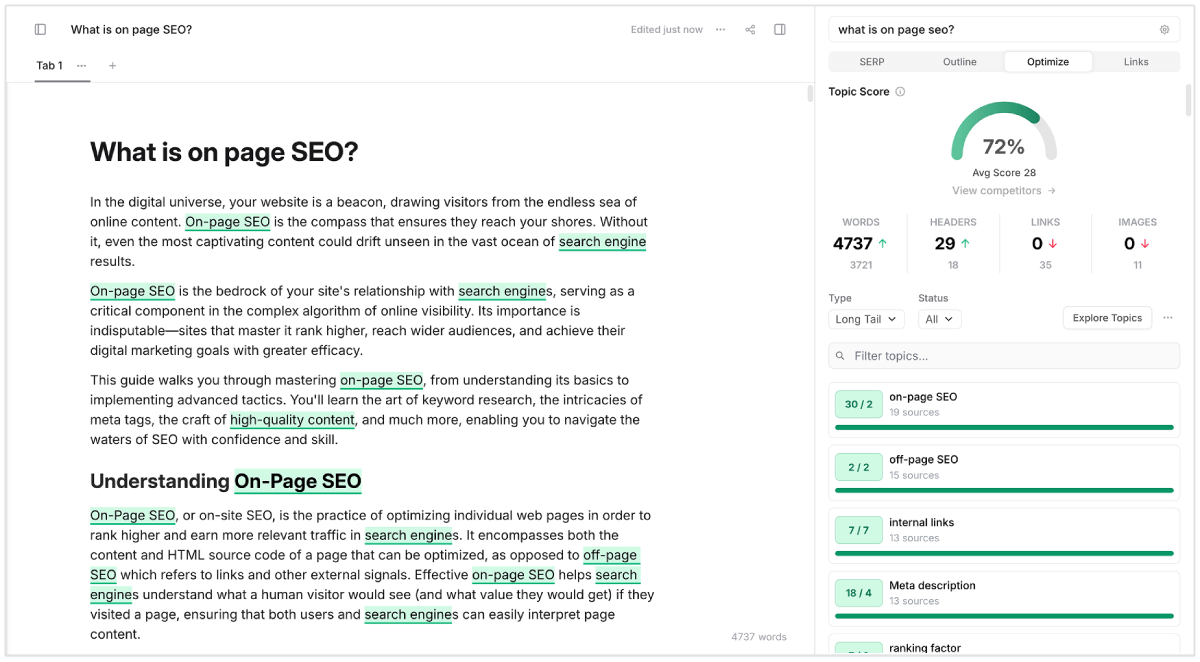Follow the View competitors link

1003,191
